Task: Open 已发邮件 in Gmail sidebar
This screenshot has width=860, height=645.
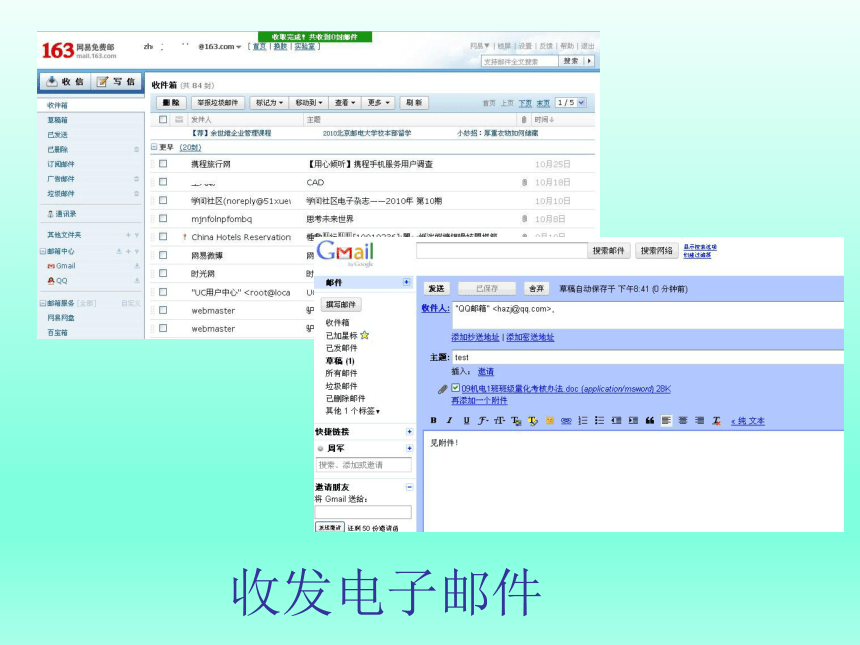Action: pyautogui.click(x=341, y=348)
